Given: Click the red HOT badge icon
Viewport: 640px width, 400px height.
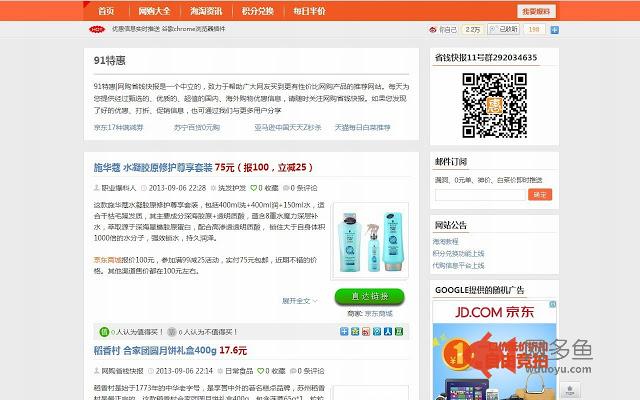Looking at the screenshot, I should click(97, 29).
